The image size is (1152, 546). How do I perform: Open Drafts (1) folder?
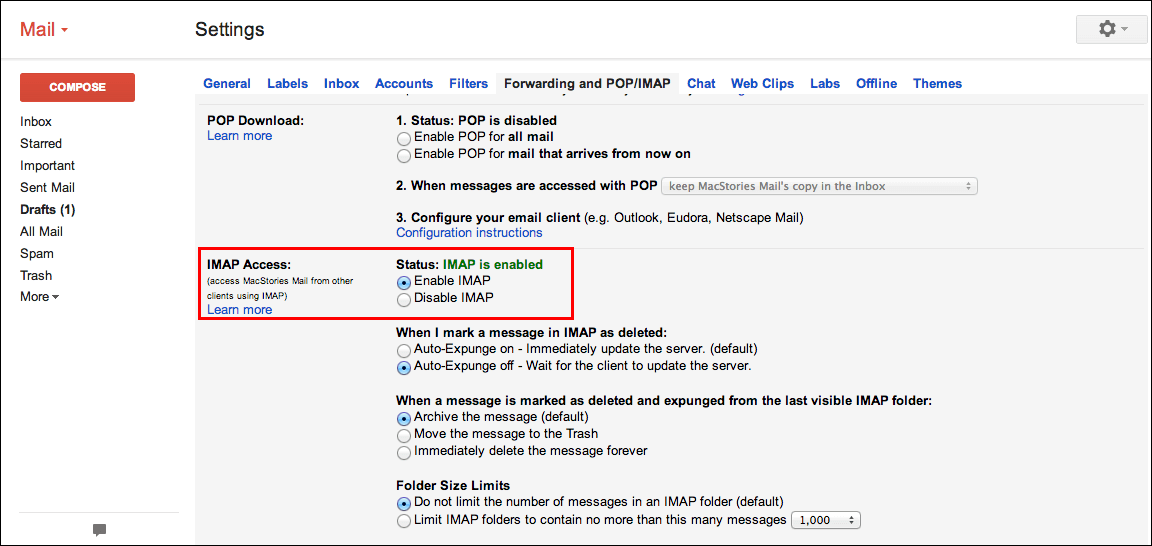[x=48, y=210]
